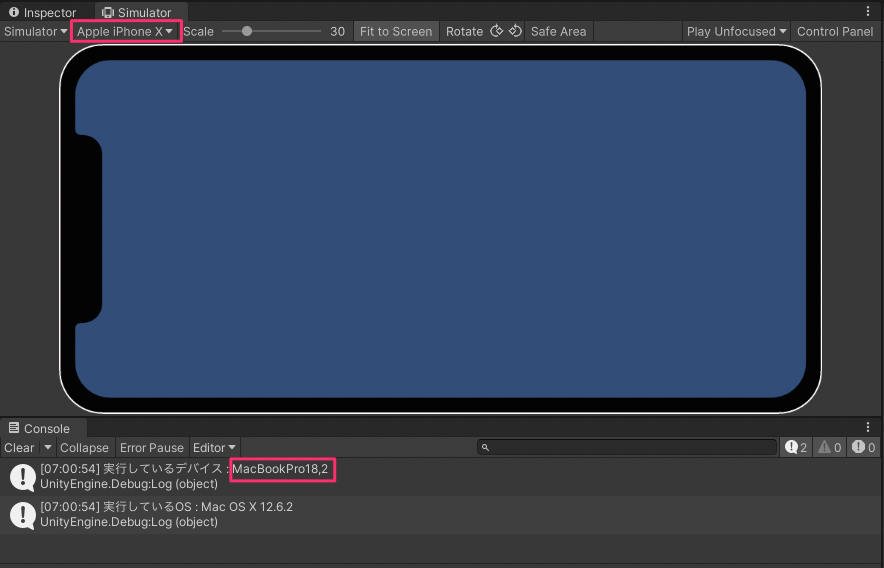Open the Simulator view mode dropdown

point(35,32)
